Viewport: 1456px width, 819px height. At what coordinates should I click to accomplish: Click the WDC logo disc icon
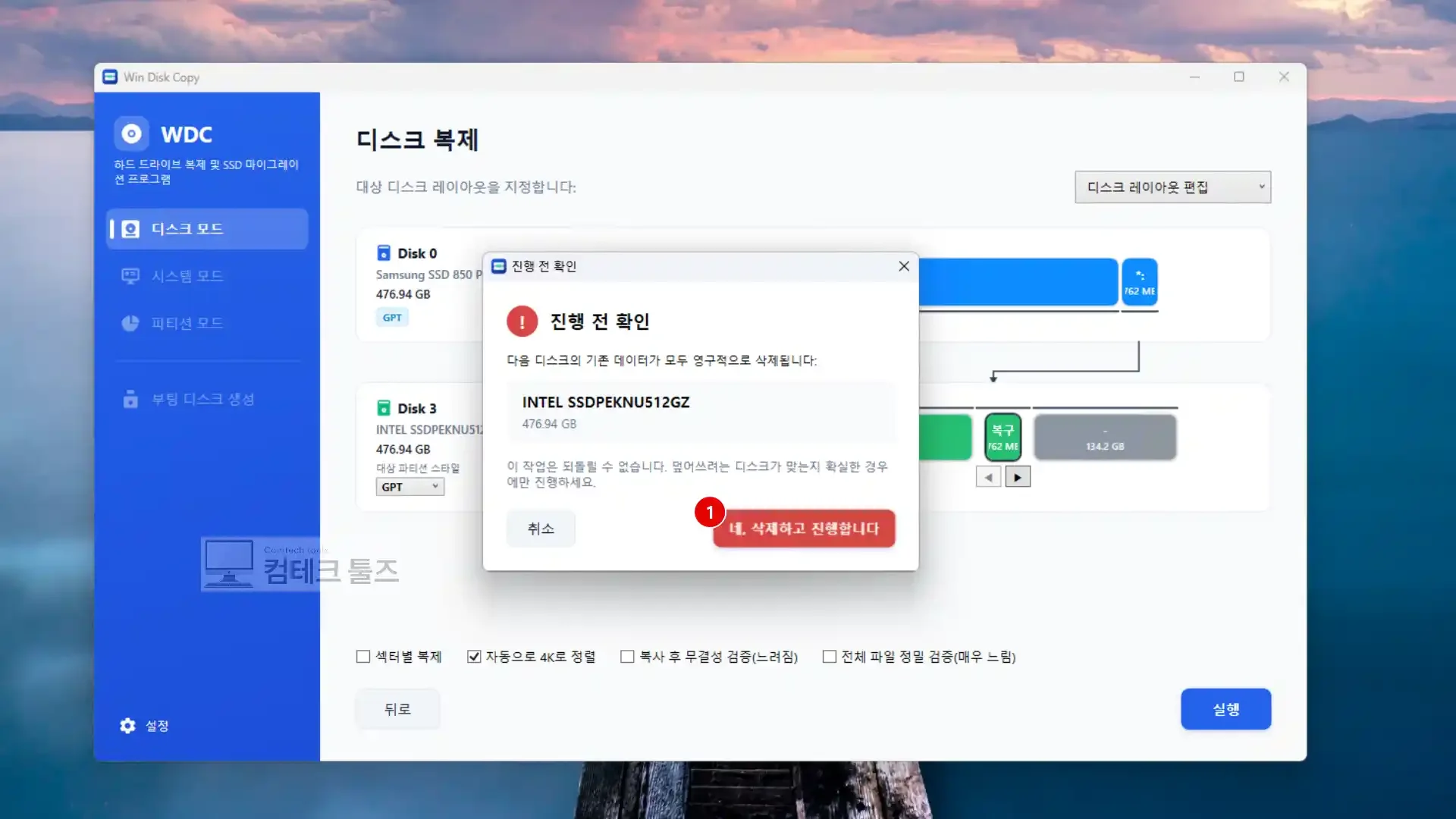pos(131,134)
